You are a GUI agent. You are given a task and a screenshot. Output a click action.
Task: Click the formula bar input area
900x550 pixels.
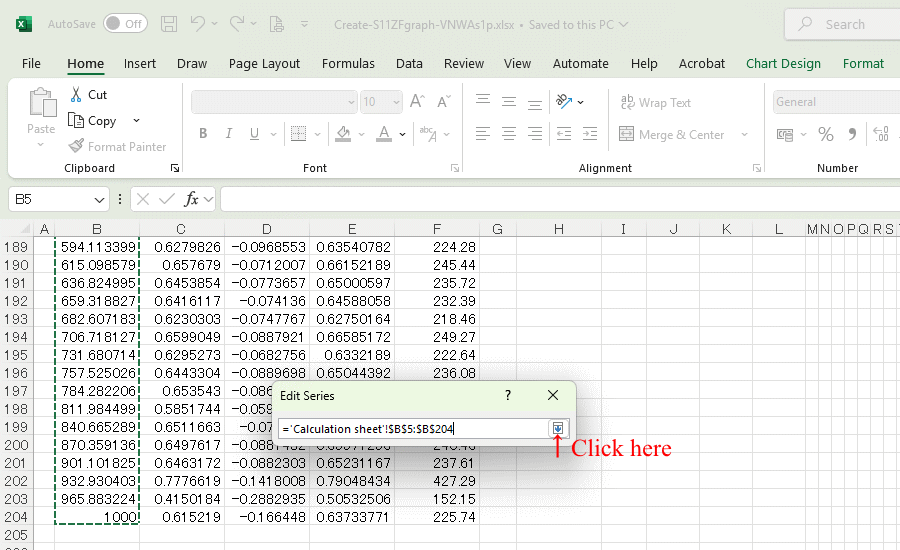pyautogui.click(x=560, y=199)
